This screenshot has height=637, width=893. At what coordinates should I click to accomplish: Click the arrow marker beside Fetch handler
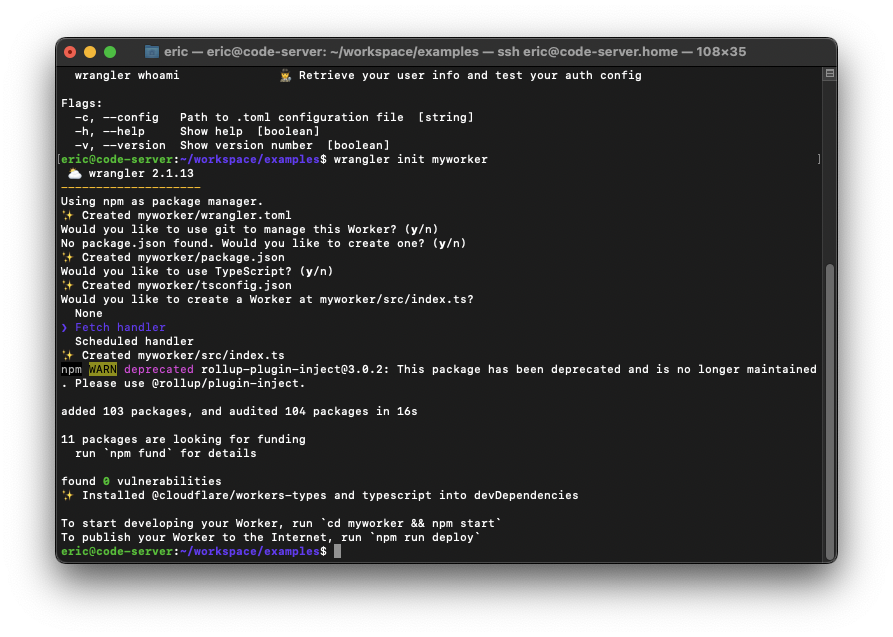pos(64,327)
